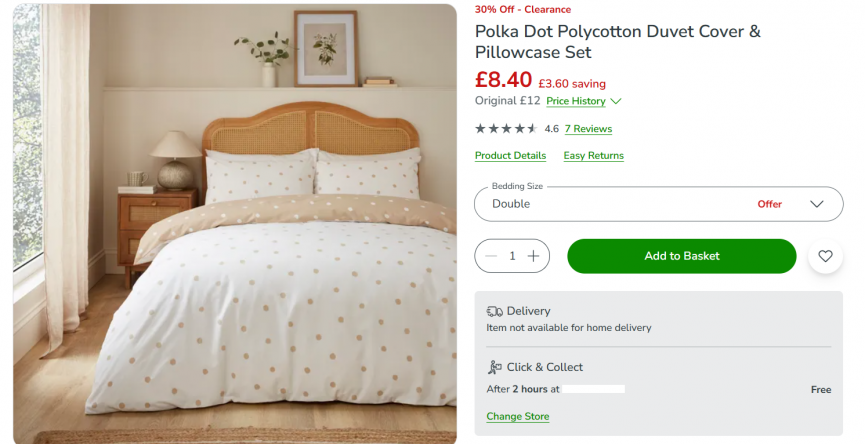Click the star rating icons

[x=506, y=129]
